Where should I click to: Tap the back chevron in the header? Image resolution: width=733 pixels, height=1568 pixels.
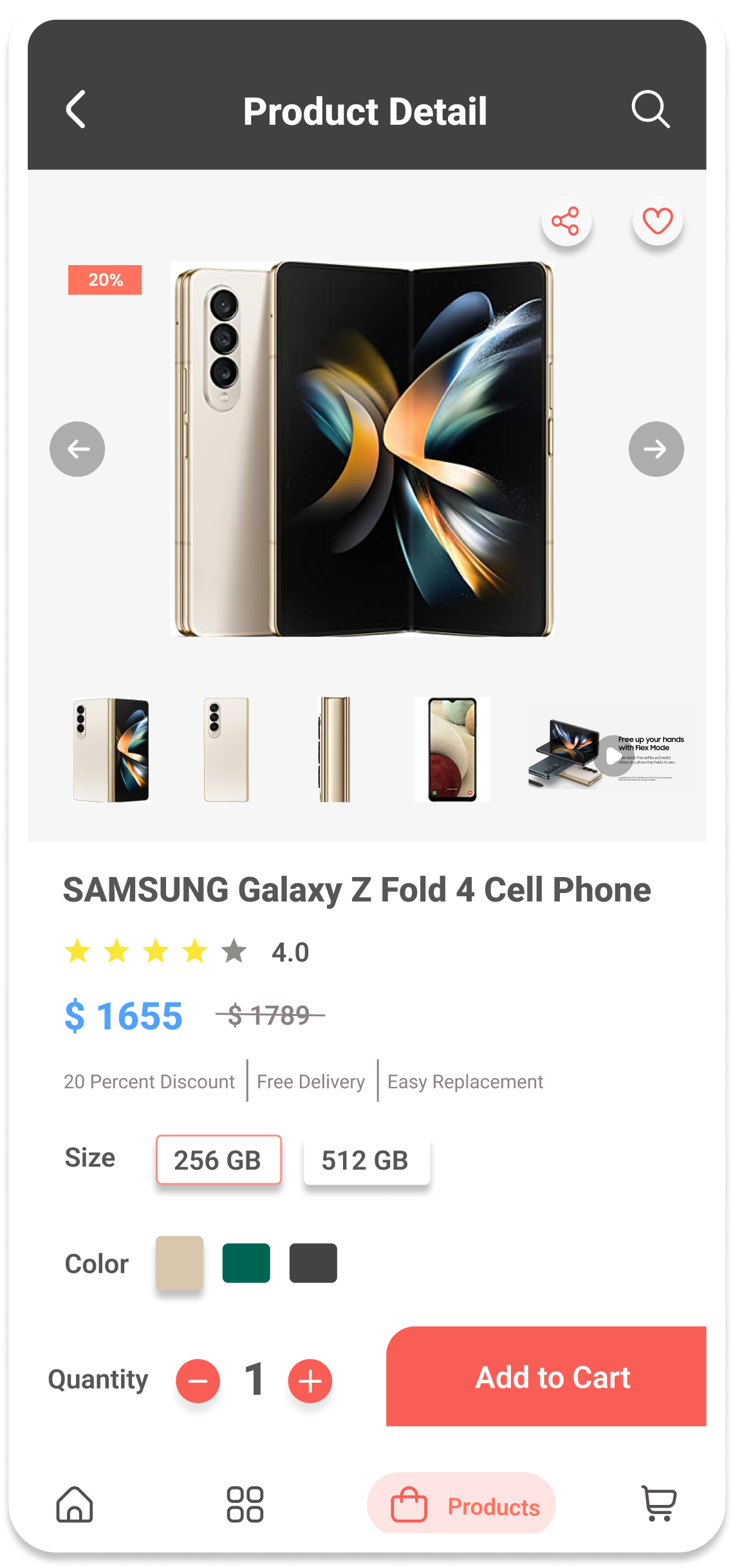(x=76, y=109)
